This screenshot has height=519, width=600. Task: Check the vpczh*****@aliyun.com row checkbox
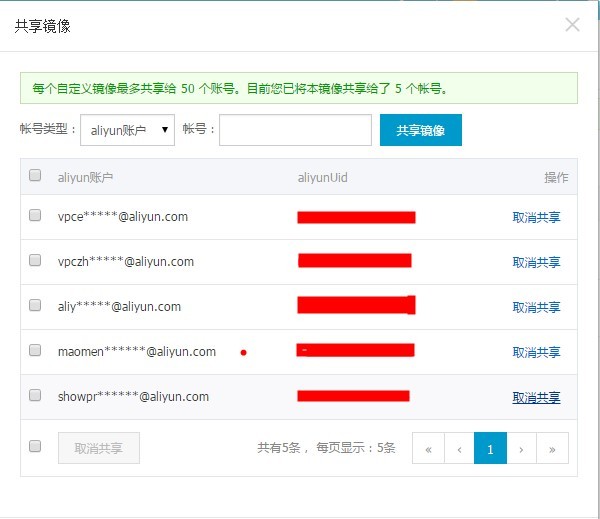[x=35, y=261]
